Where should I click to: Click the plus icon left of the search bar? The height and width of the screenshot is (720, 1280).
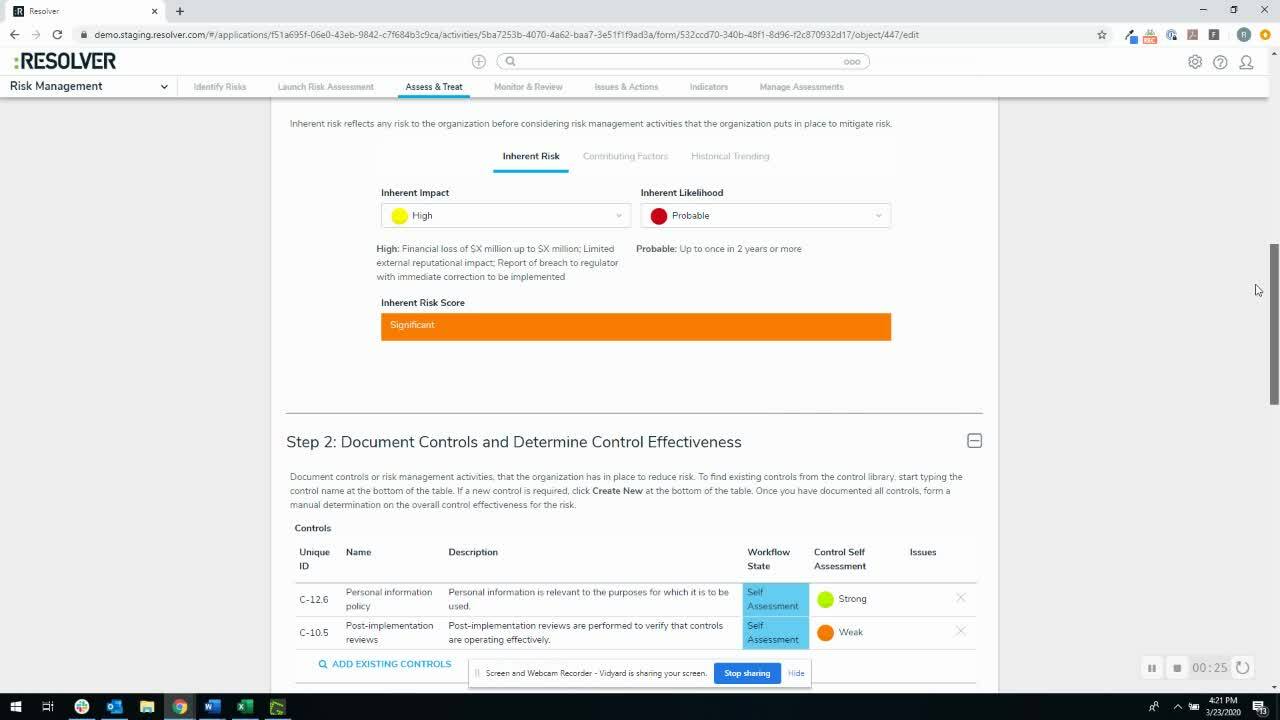[479, 61]
